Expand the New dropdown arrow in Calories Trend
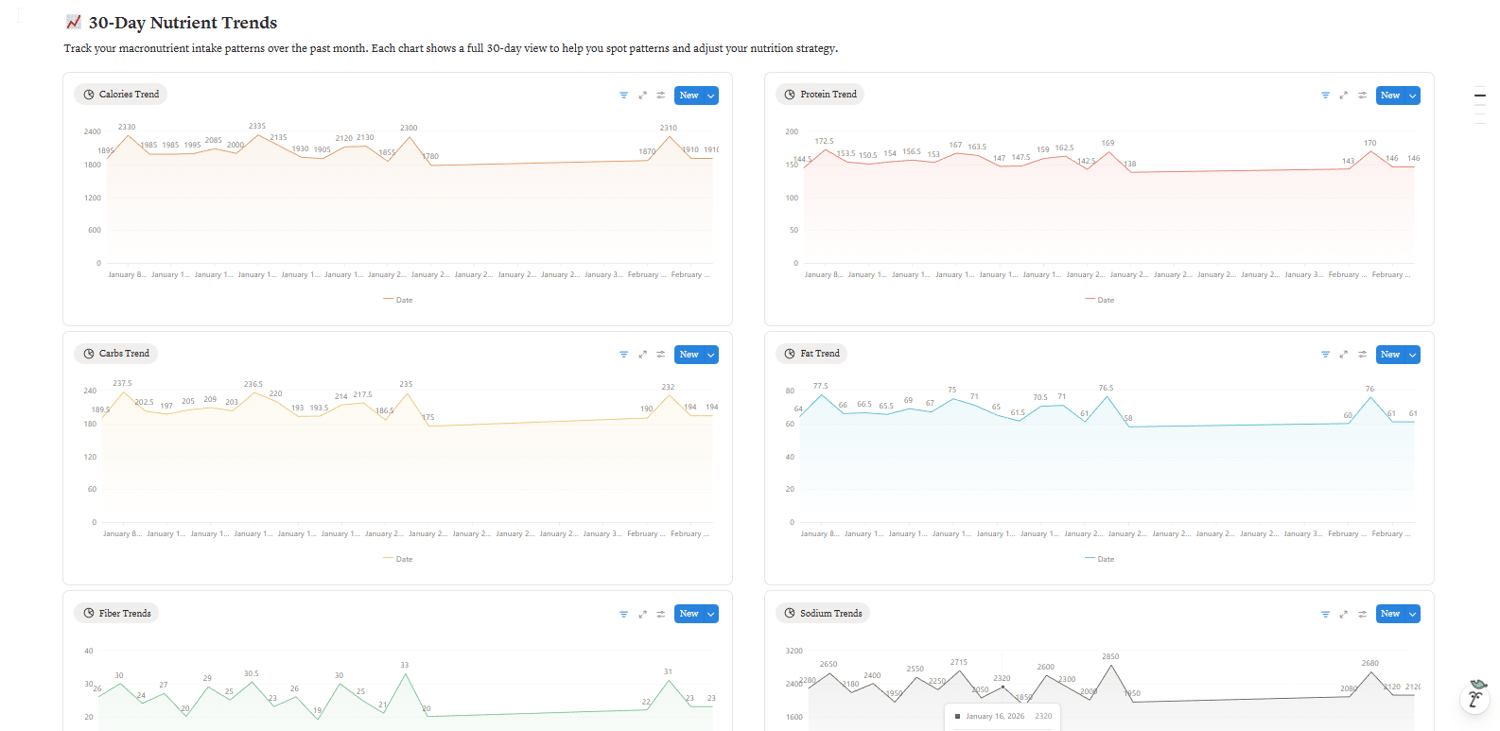Image resolution: width=1500 pixels, height=731 pixels. [x=711, y=96]
